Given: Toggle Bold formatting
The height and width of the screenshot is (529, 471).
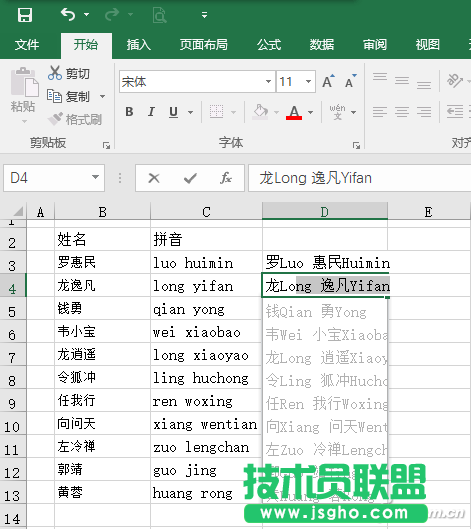Looking at the screenshot, I should tap(129, 112).
